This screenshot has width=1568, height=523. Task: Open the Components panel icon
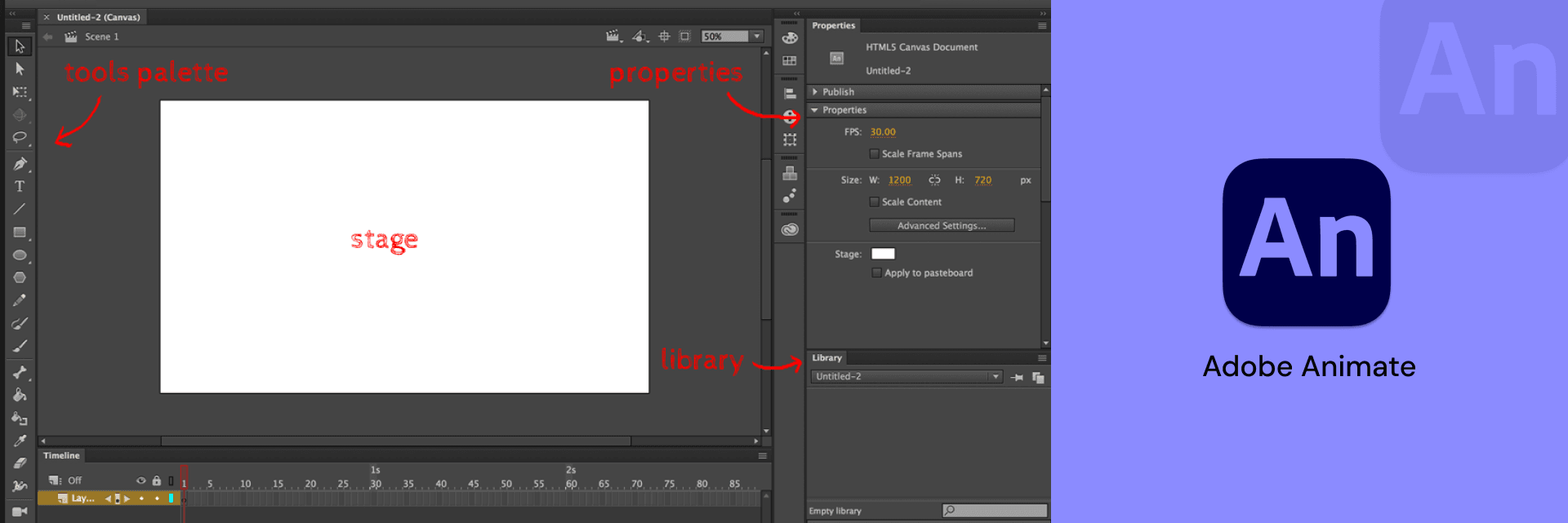point(790,173)
